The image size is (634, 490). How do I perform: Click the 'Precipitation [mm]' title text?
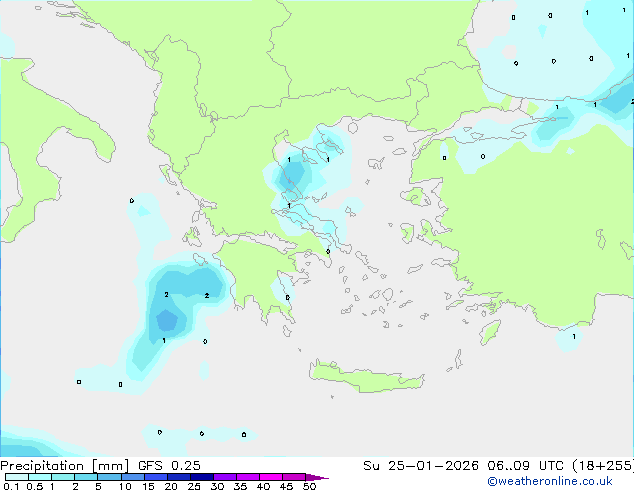click(64, 466)
